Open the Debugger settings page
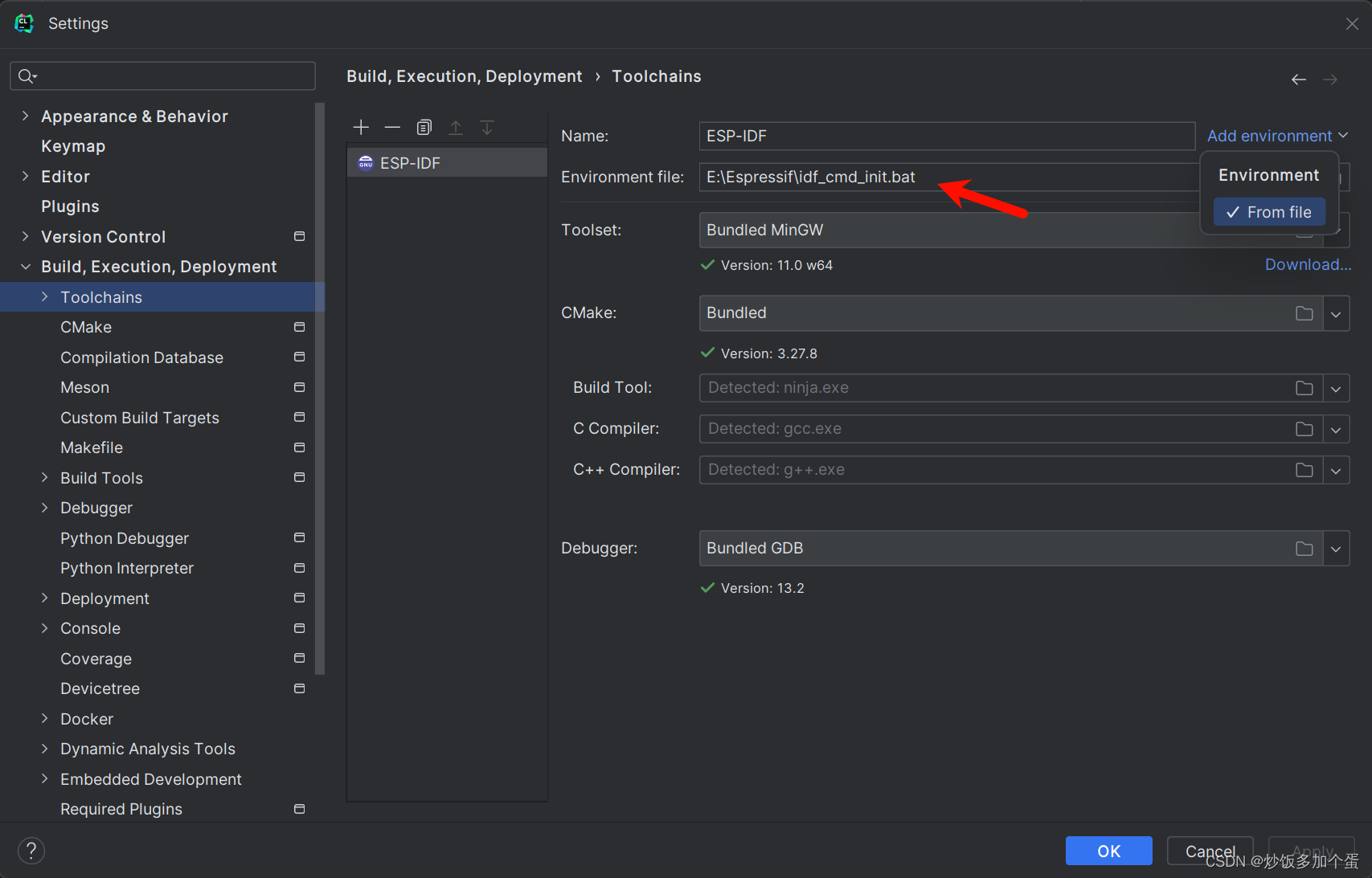1372x878 pixels. (96, 508)
